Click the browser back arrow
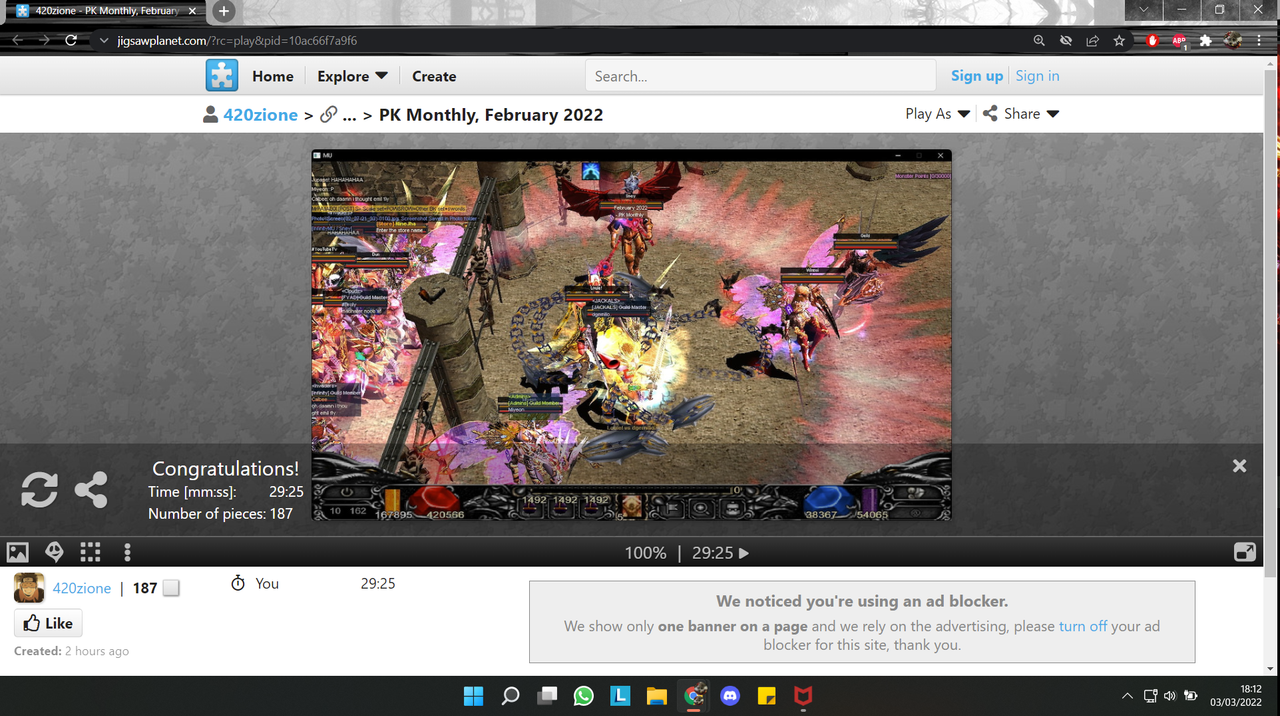This screenshot has height=716, width=1280. (x=18, y=41)
